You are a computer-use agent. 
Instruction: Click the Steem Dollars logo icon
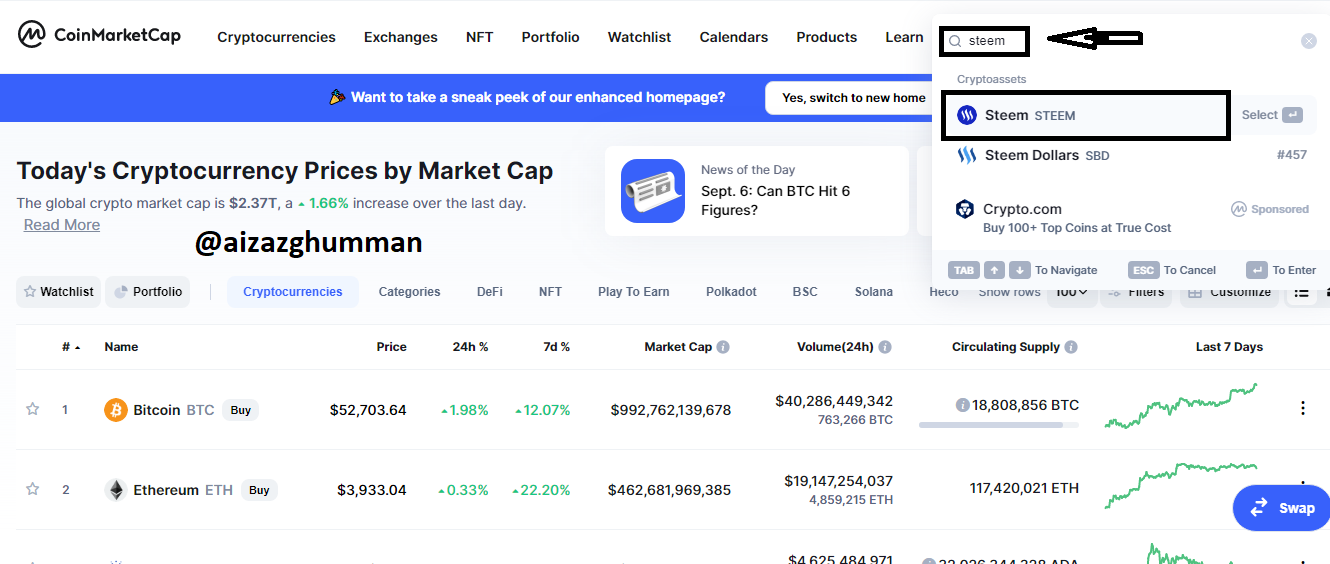click(x=967, y=155)
